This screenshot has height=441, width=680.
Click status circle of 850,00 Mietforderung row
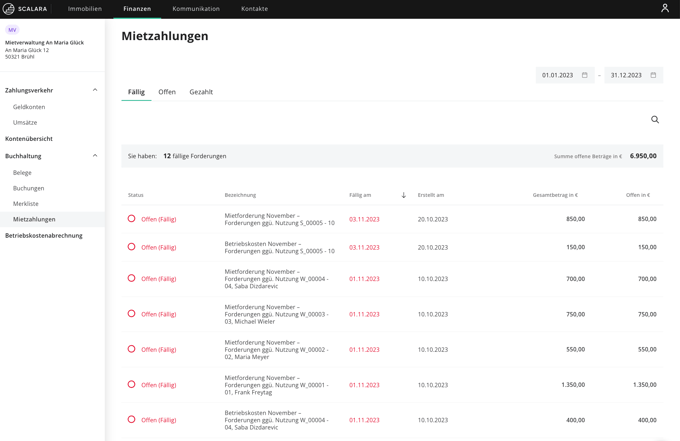[x=131, y=219]
